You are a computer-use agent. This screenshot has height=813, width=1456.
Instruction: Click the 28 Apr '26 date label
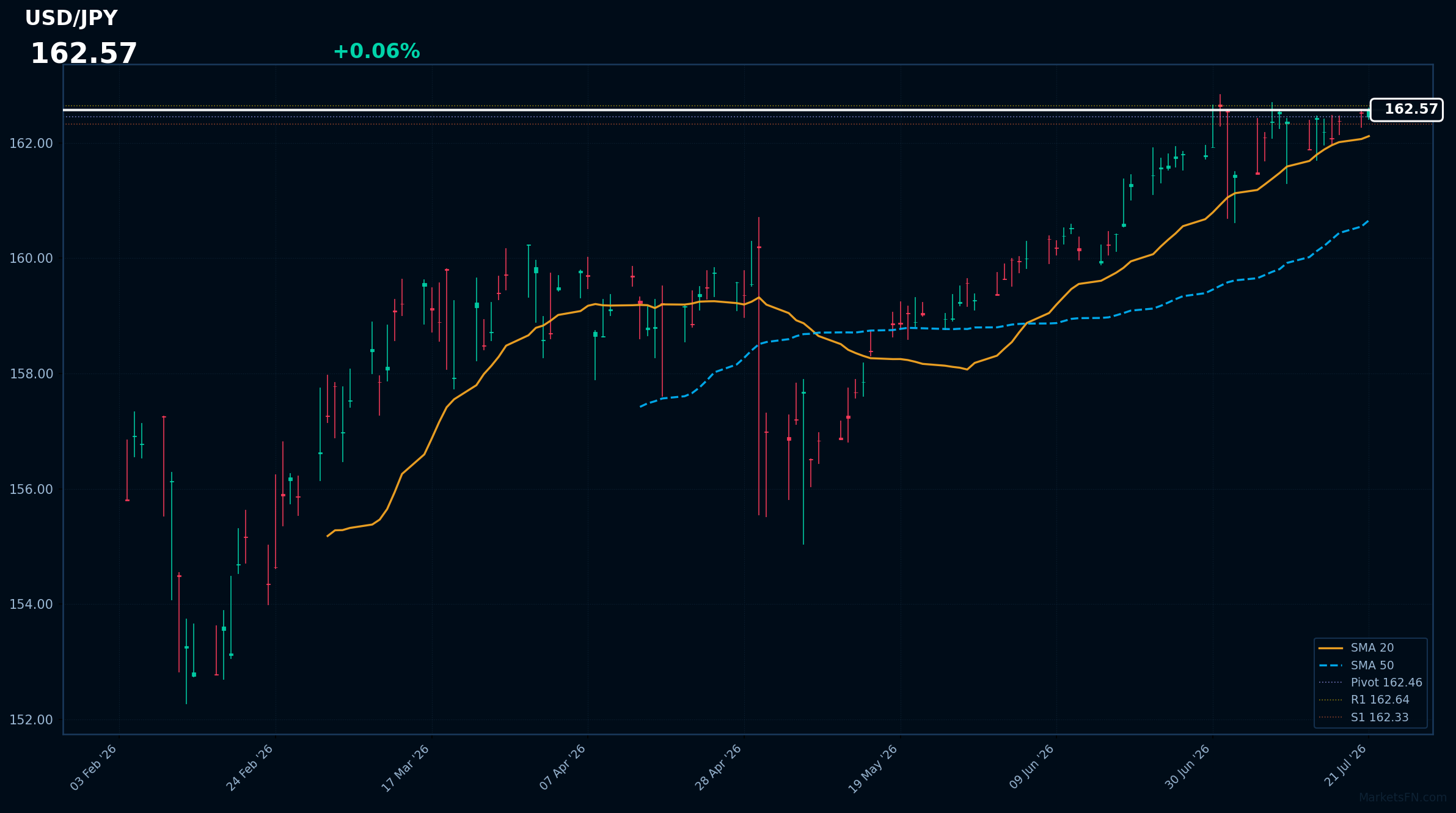pyautogui.click(x=719, y=767)
